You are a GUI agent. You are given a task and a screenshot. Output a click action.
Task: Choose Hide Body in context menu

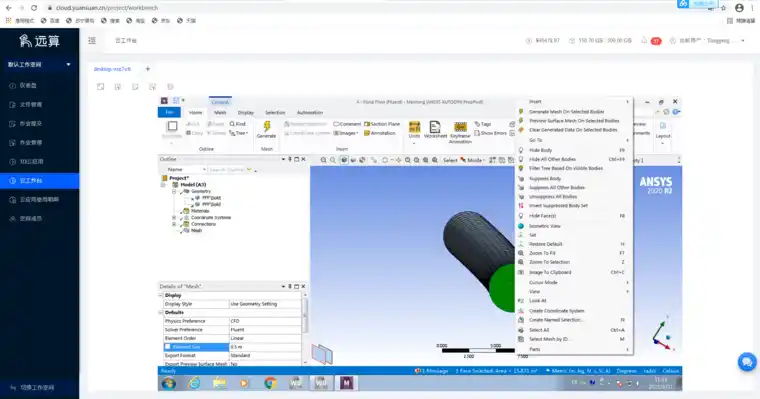point(573,150)
